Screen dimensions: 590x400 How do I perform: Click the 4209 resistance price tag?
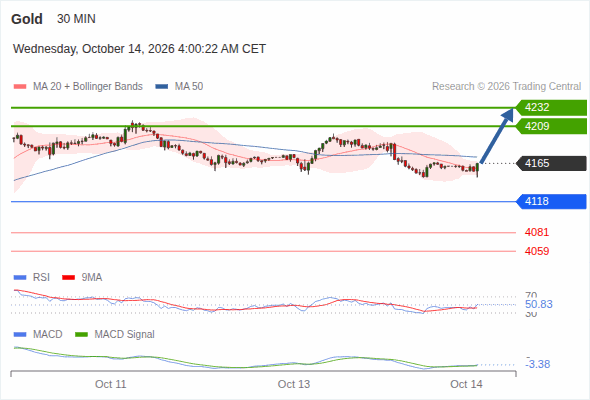(551, 126)
